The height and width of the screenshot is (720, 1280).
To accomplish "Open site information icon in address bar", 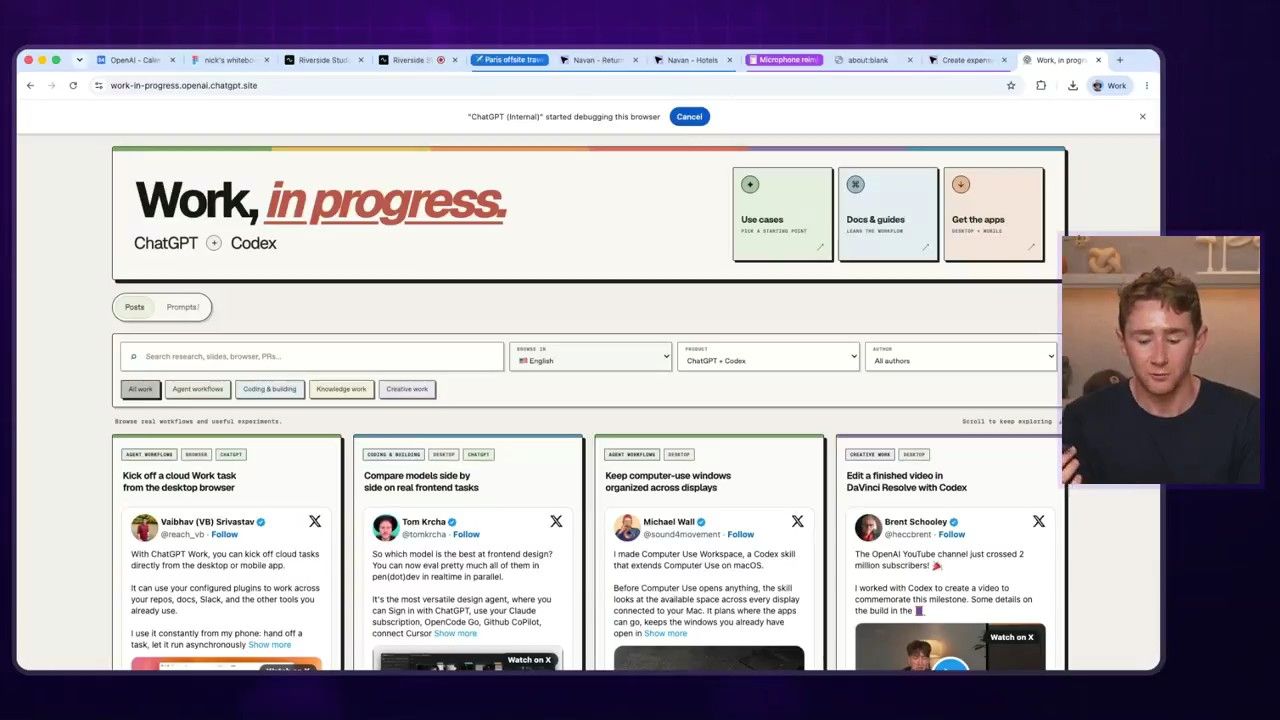I will tap(98, 86).
